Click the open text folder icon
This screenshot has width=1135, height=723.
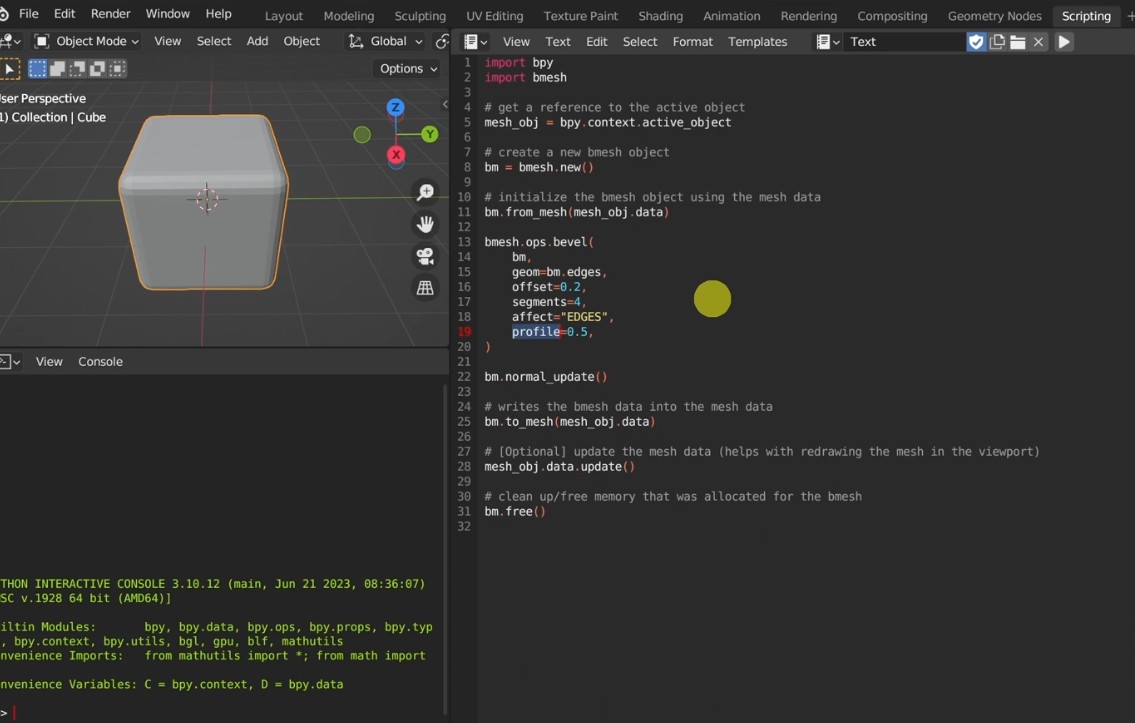(1018, 42)
